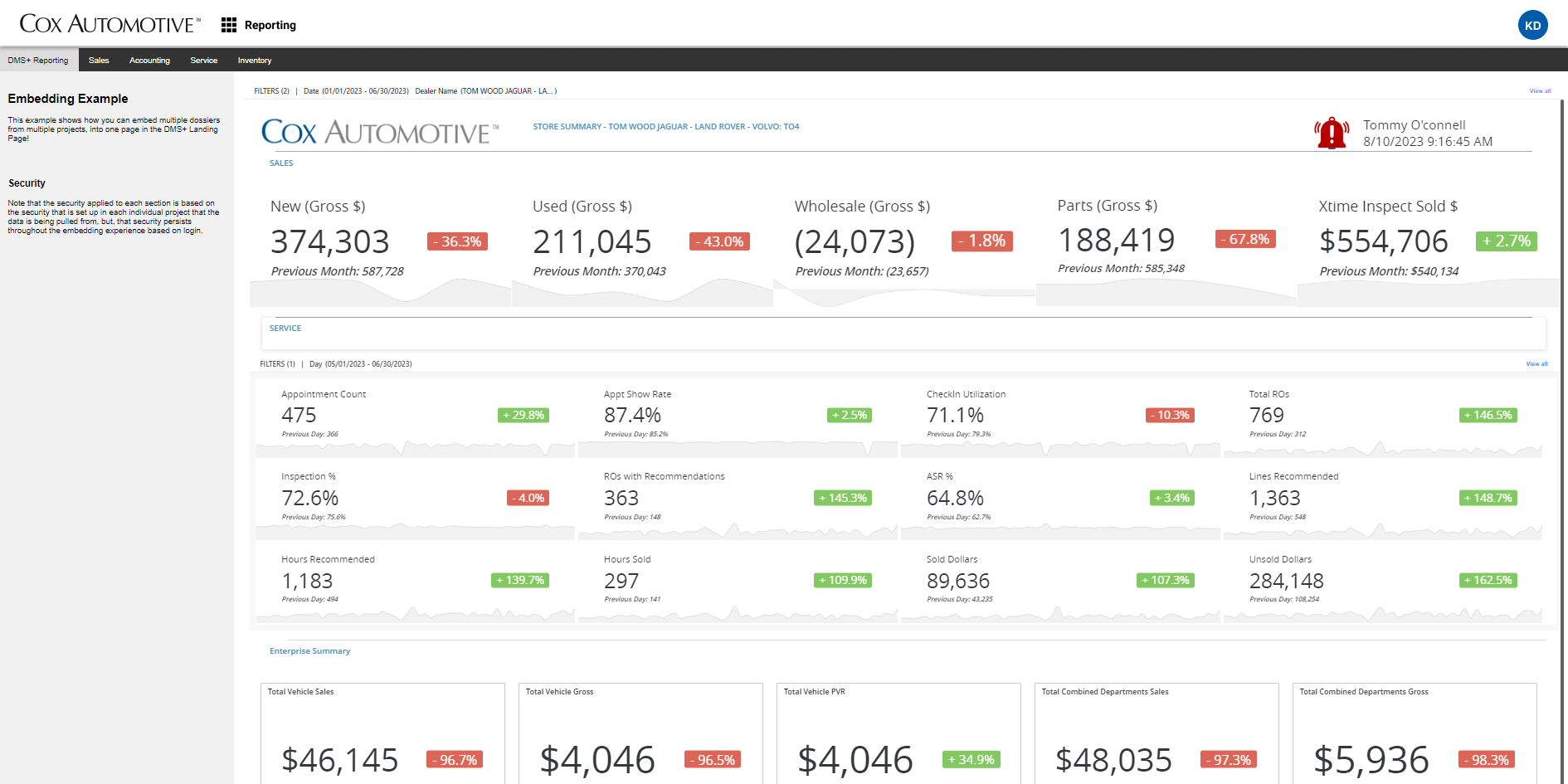Open the Sales tab
The height and width of the screenshot is (784, 1568).
(x=99, y=60)
